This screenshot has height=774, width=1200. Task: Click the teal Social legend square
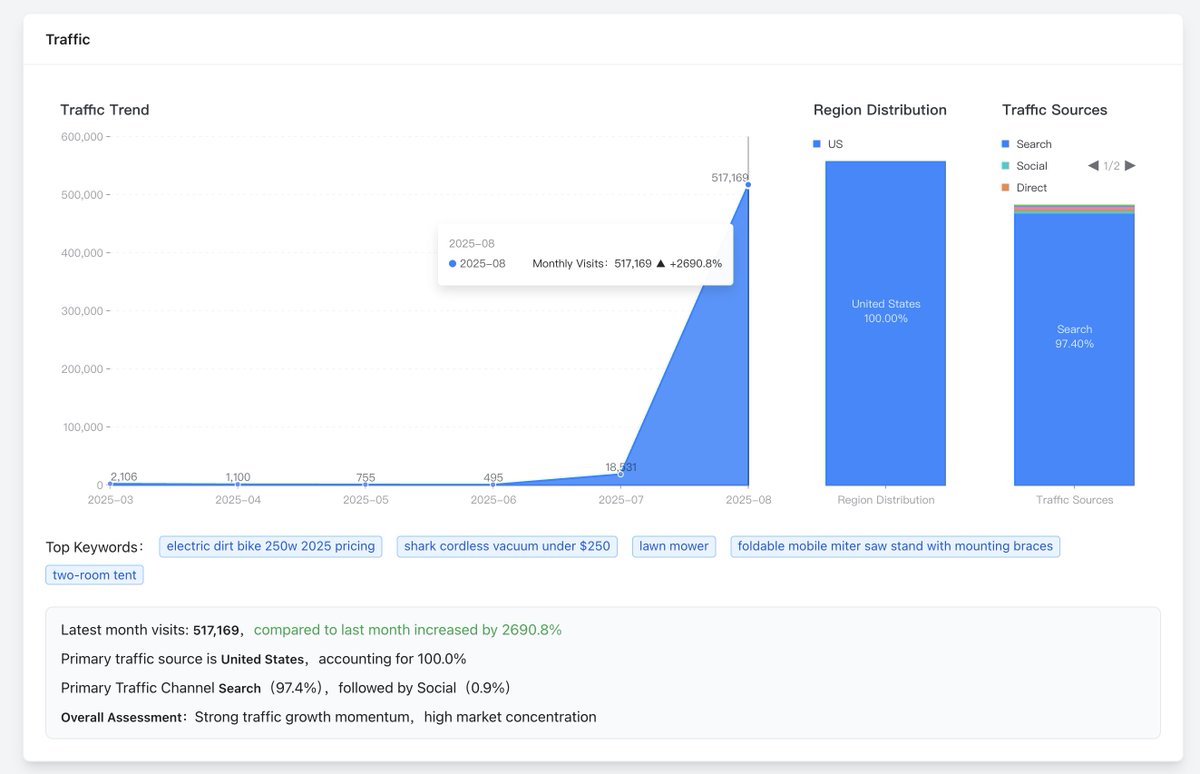pos(1006,166)
